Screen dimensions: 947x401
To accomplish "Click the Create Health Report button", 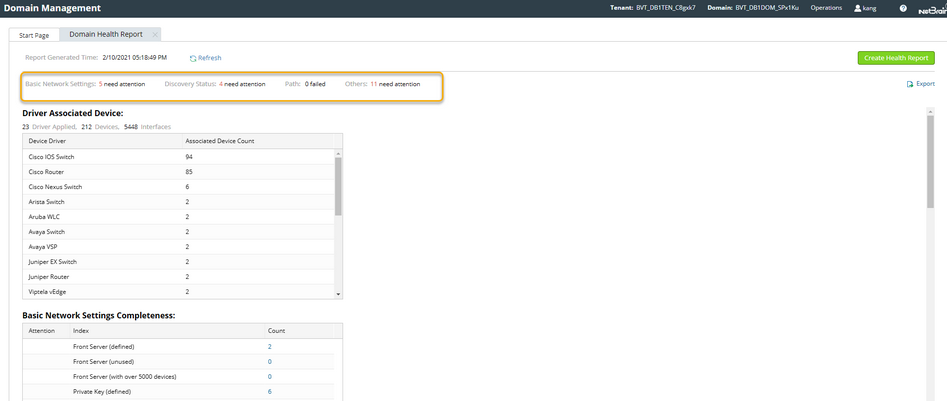I will click(x=896, y=58).
